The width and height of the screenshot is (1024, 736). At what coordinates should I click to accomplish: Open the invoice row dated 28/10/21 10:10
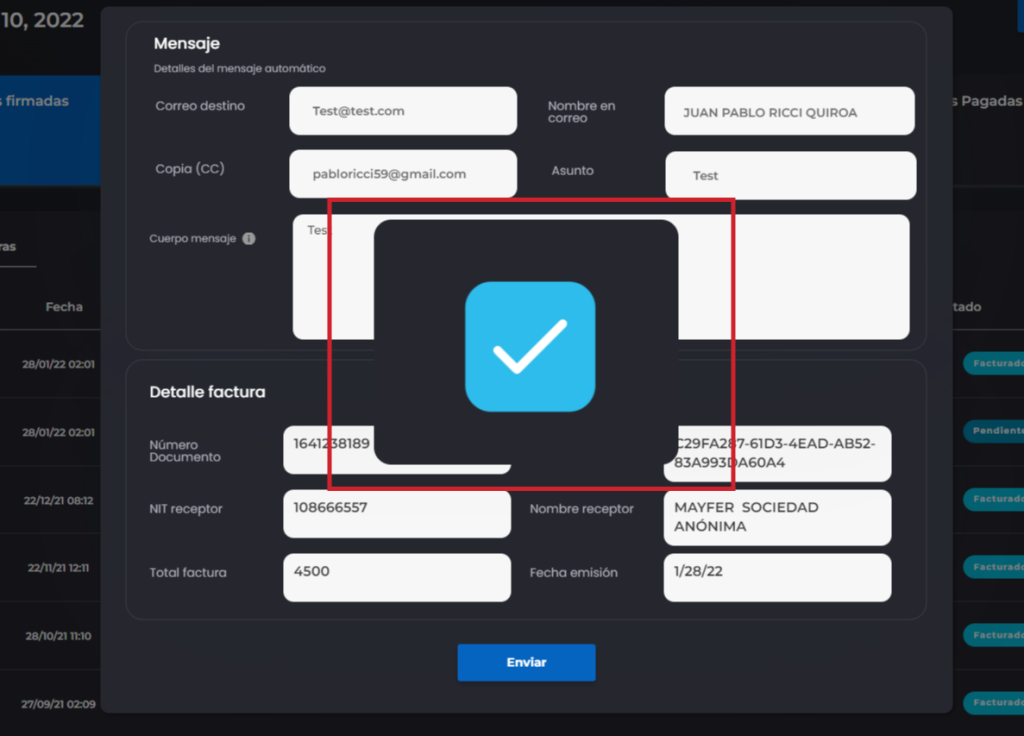(58, 635)
